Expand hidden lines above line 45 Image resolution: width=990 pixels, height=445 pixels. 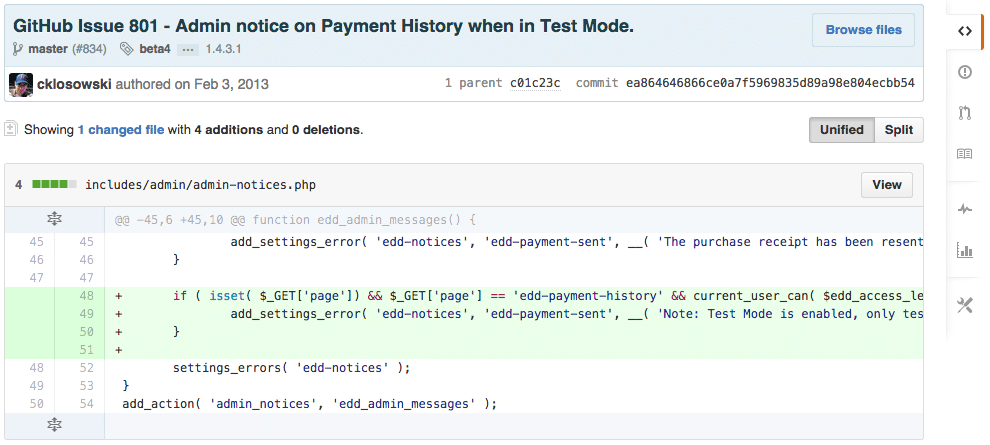point(54,220)
